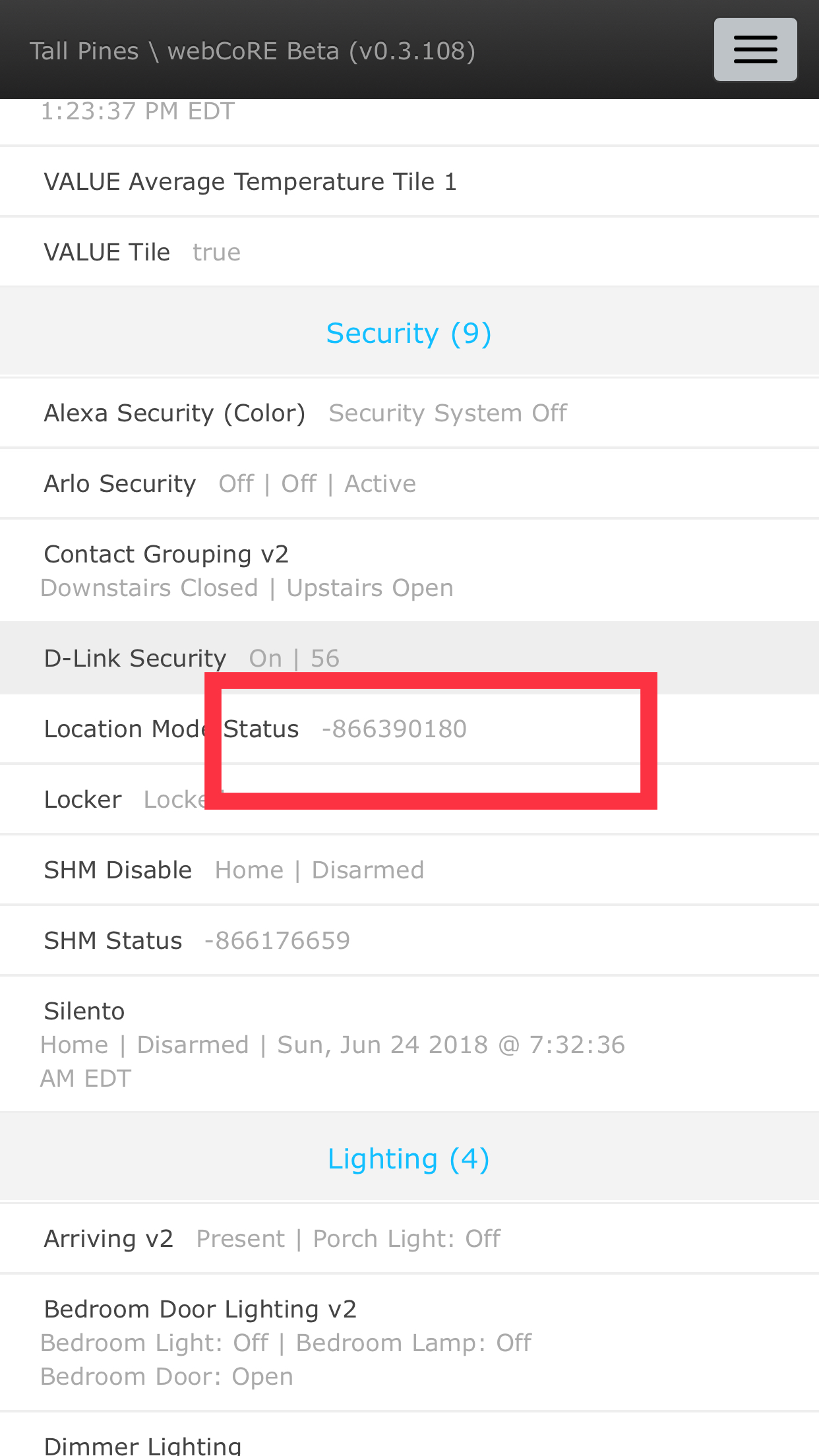Image resolution: width=819 pixels, height=1456 pixels.
Task: Select the Locker piston entry
Action: 409,800
